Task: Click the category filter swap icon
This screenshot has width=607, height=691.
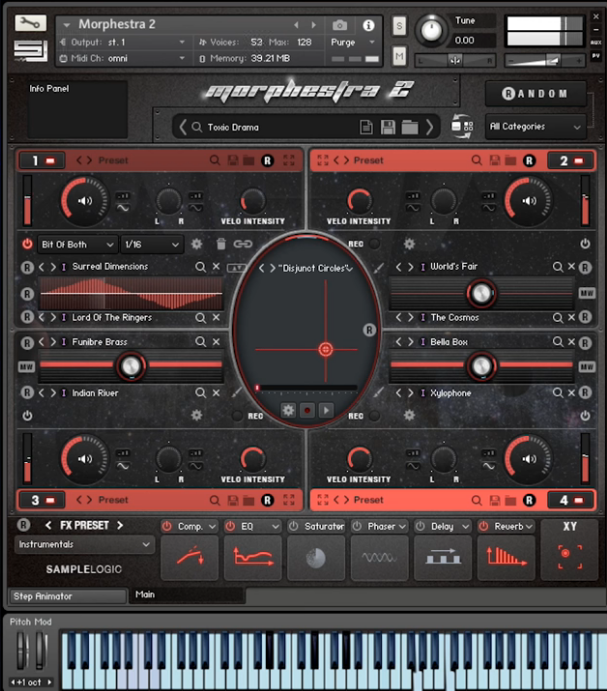Action: 462,126
